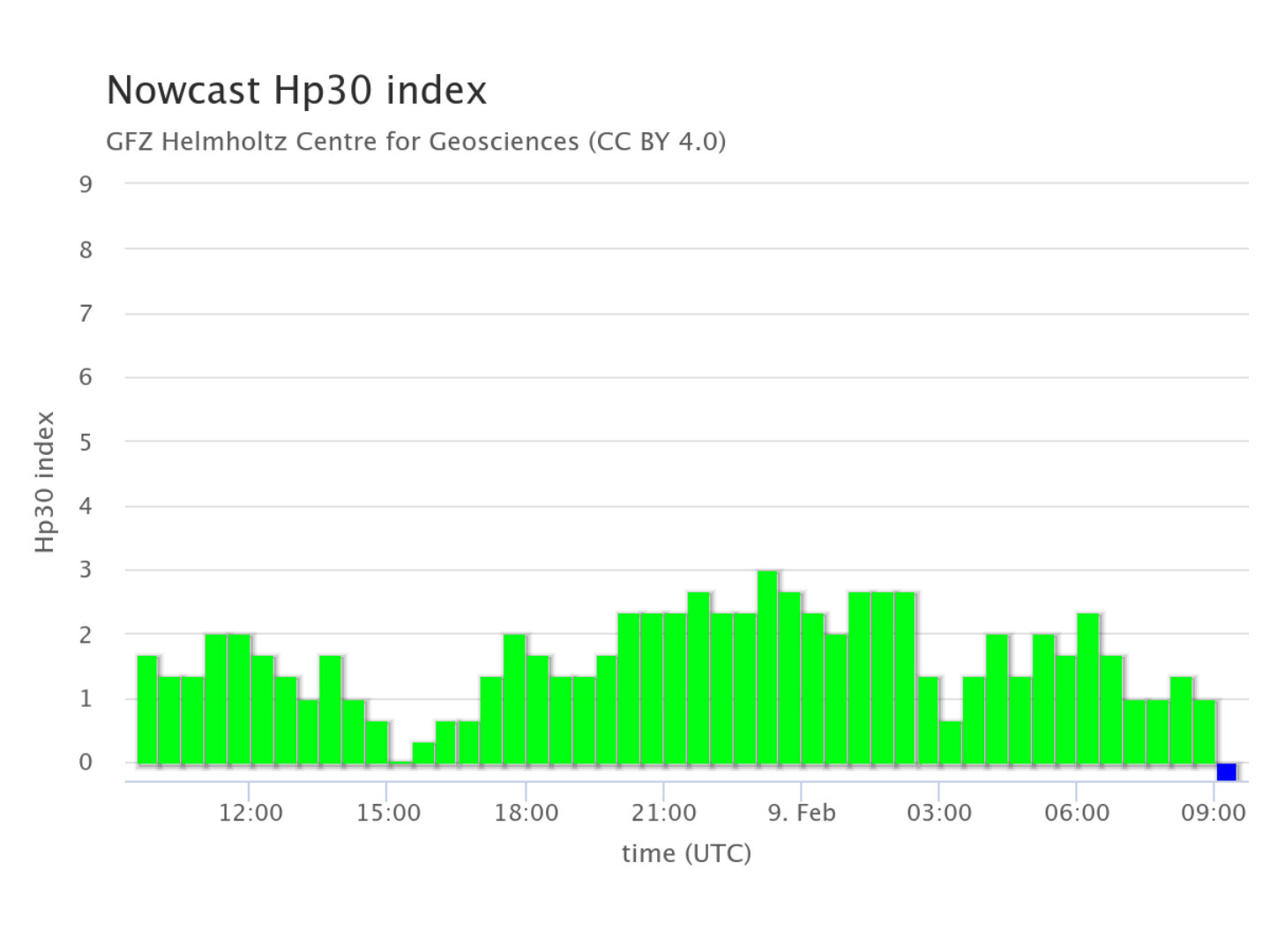Click the shortest green bar just after 15:00

pyautogui.click(x=400, y=762)
